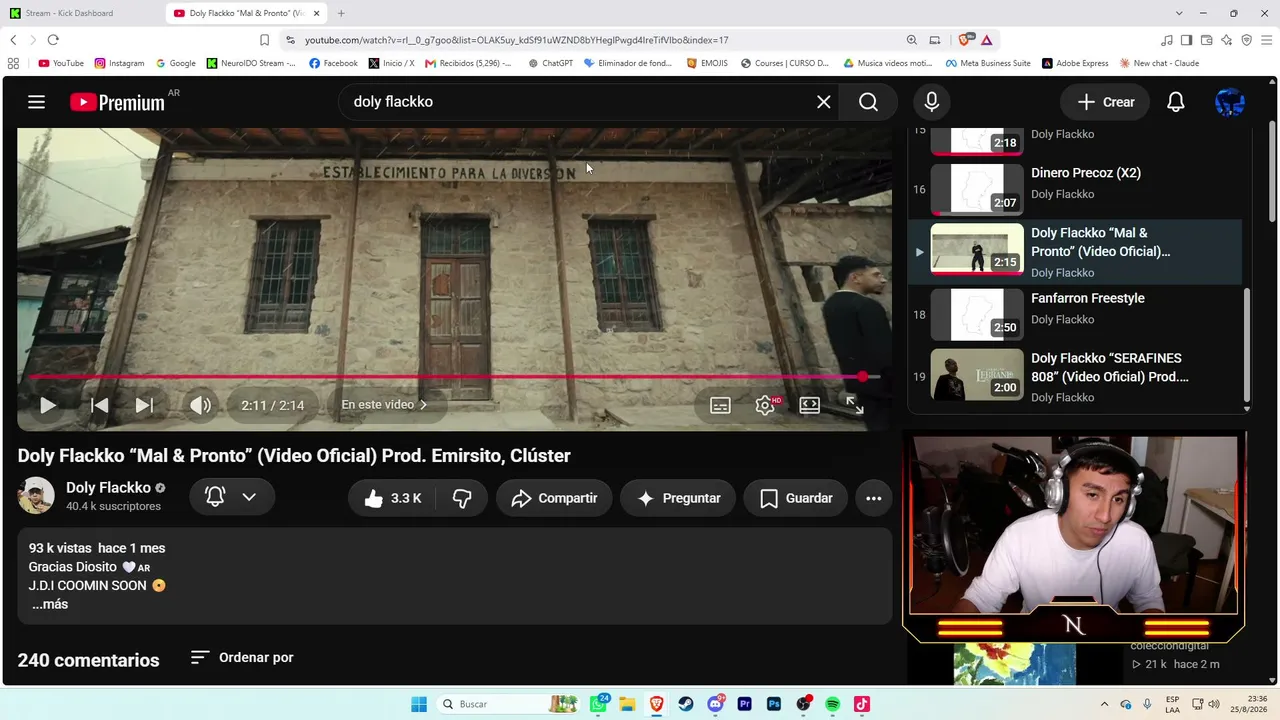This screenshot has width=1280, height=720.
Task: Play 'Fanfarron Freestyle' from the playlist
Action: tap(1075, 314)
